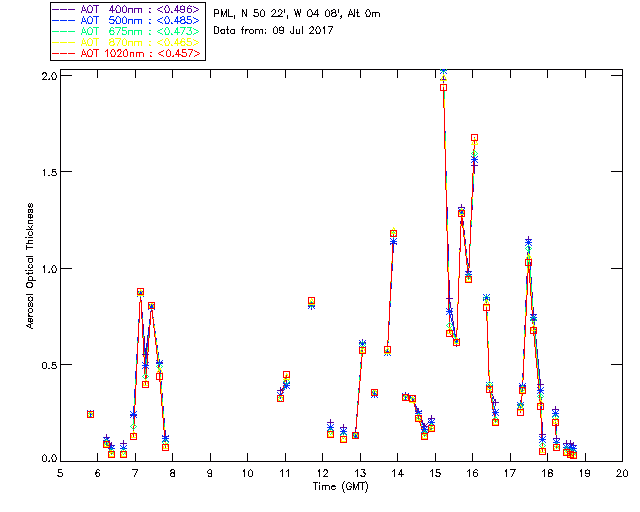Click the peak marker just after 7 GMT
This screenshot has height=512, width=640.
[141, 292]
